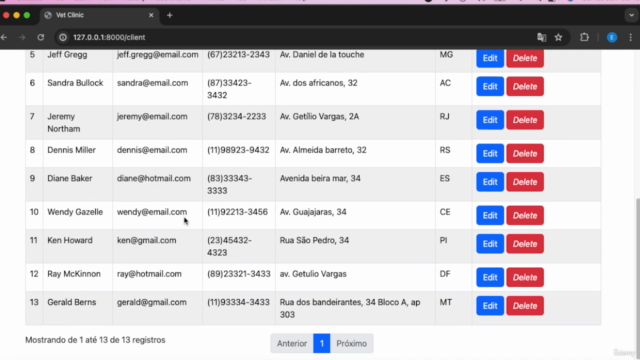
Task: Select the Vet Clinic tab
Action: pos(98,15)
